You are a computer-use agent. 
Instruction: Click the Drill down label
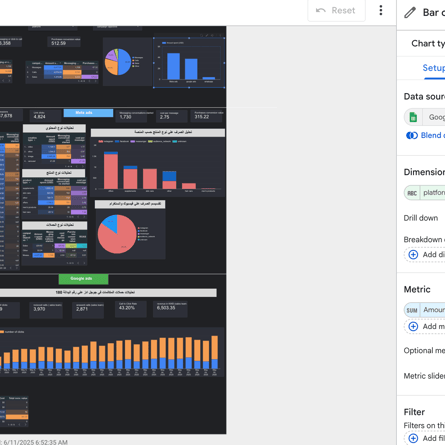click(421, 218)
